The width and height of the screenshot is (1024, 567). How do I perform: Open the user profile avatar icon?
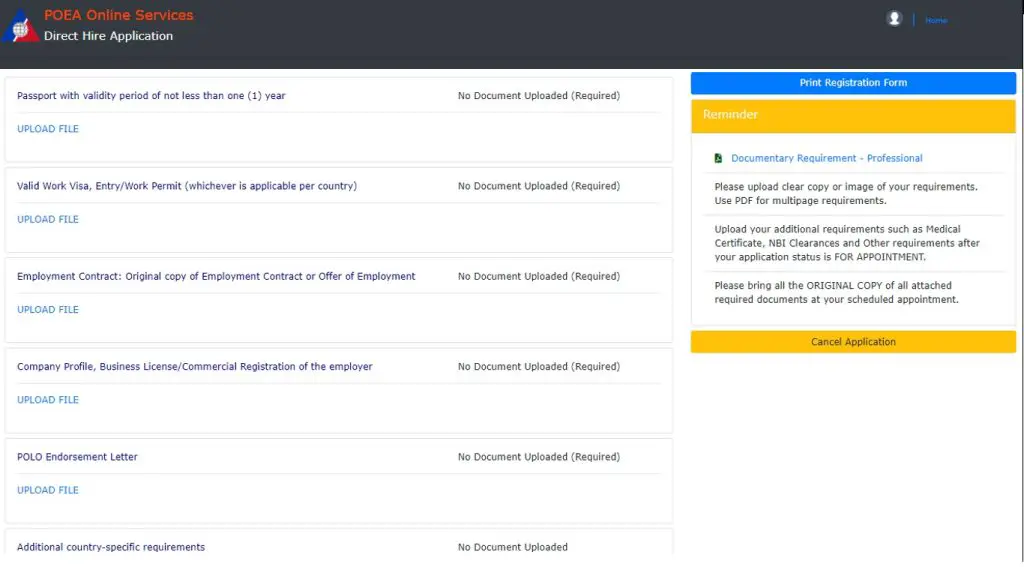(x=894, y=19)
